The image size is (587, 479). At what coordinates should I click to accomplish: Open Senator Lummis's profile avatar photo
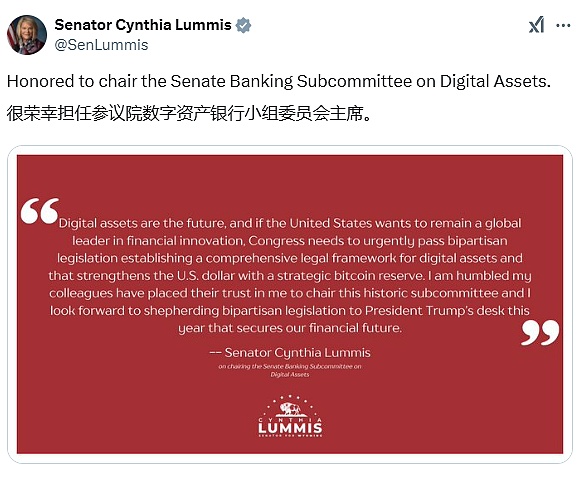point(27,35)
